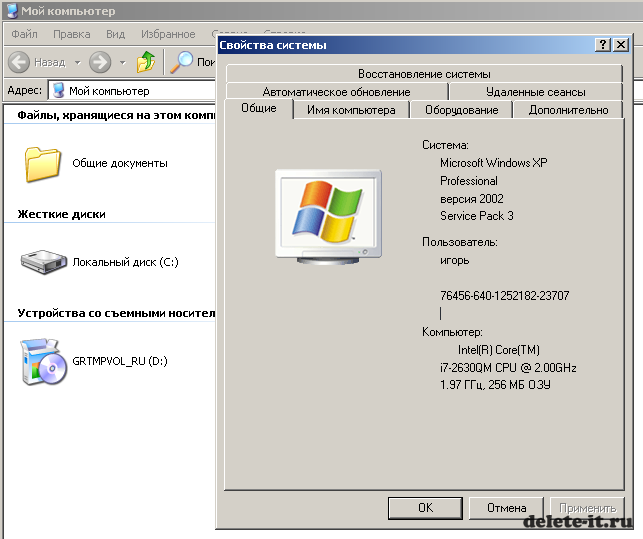Click the Up folder icon in toolbar
The width and height of the screenshot is (643, 539).
point(146,62)
